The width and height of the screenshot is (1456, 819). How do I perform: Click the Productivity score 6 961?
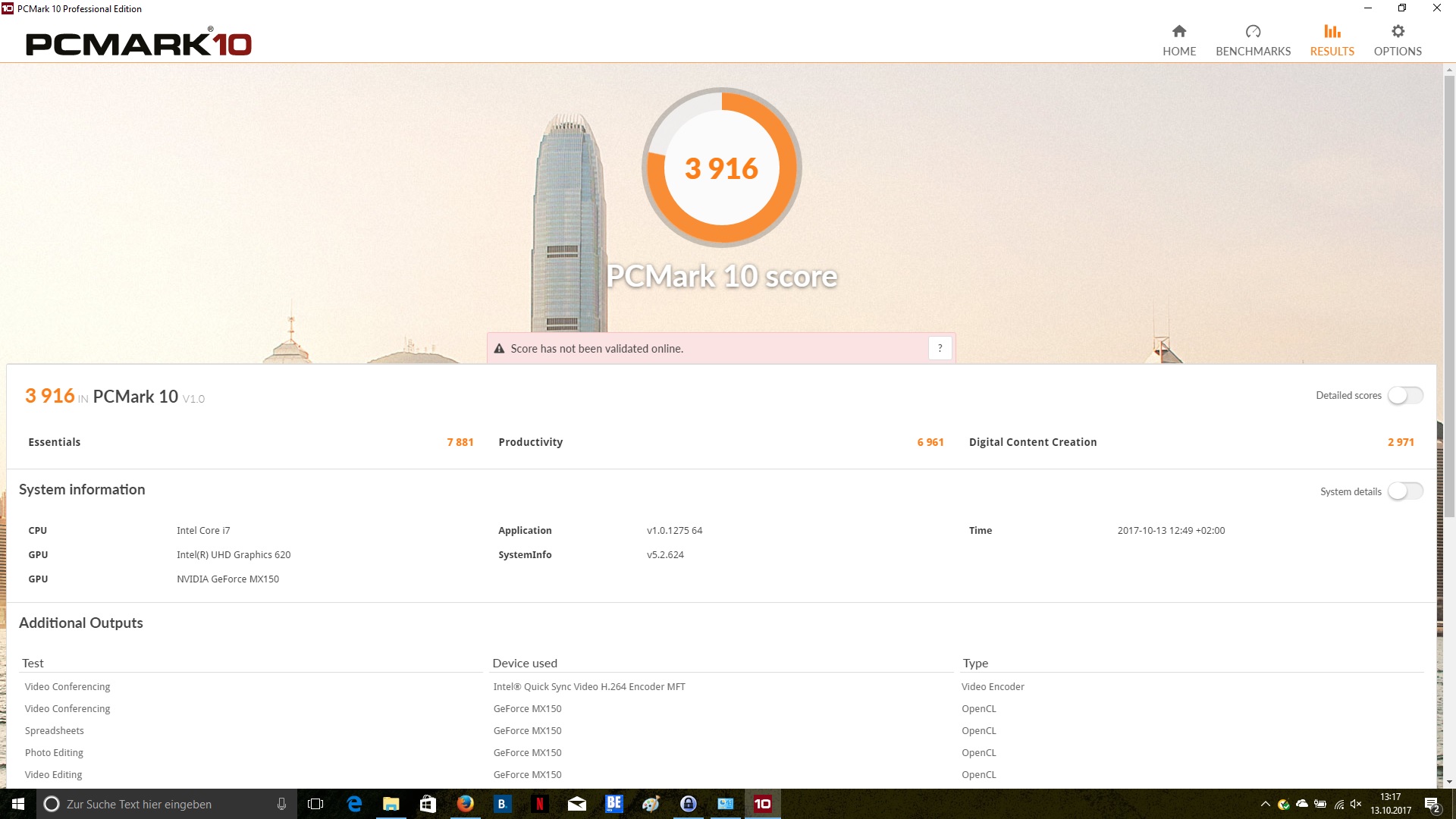pyautogui.click(x=930, y=442)
